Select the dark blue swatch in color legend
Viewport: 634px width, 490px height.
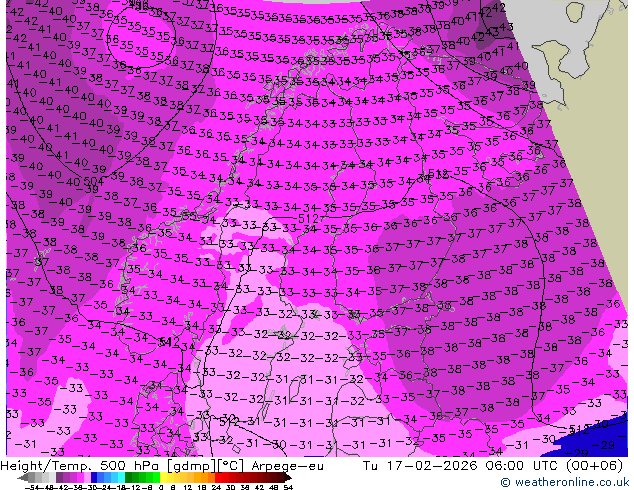click(x=94, y=478)
